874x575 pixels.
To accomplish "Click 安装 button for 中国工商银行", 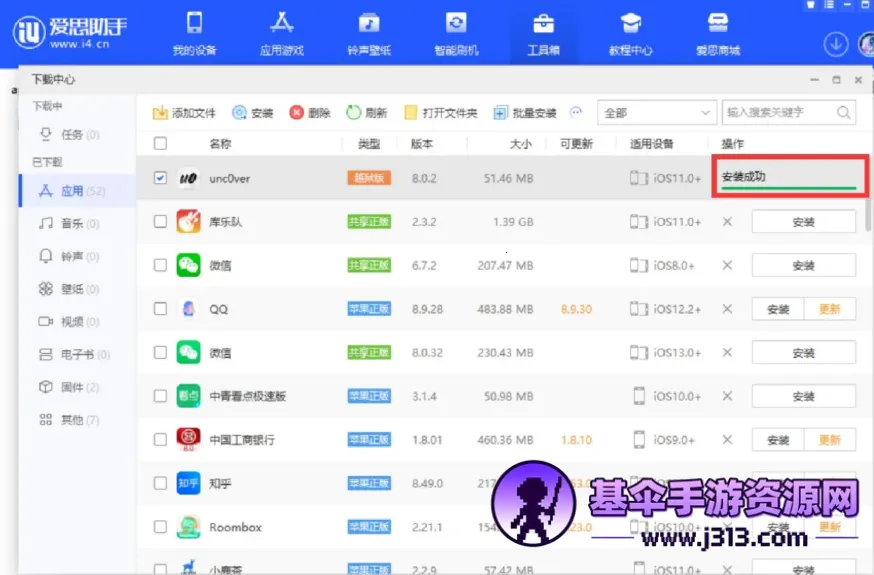I will pos(778,440).
